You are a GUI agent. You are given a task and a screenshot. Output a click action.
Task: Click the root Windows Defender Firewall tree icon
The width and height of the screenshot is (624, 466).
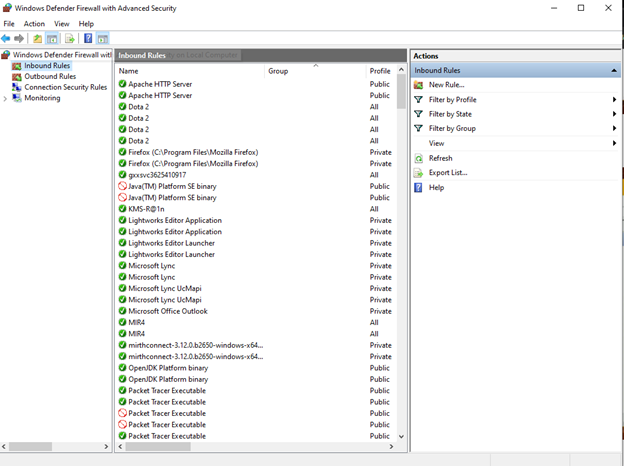pos(6,55)
